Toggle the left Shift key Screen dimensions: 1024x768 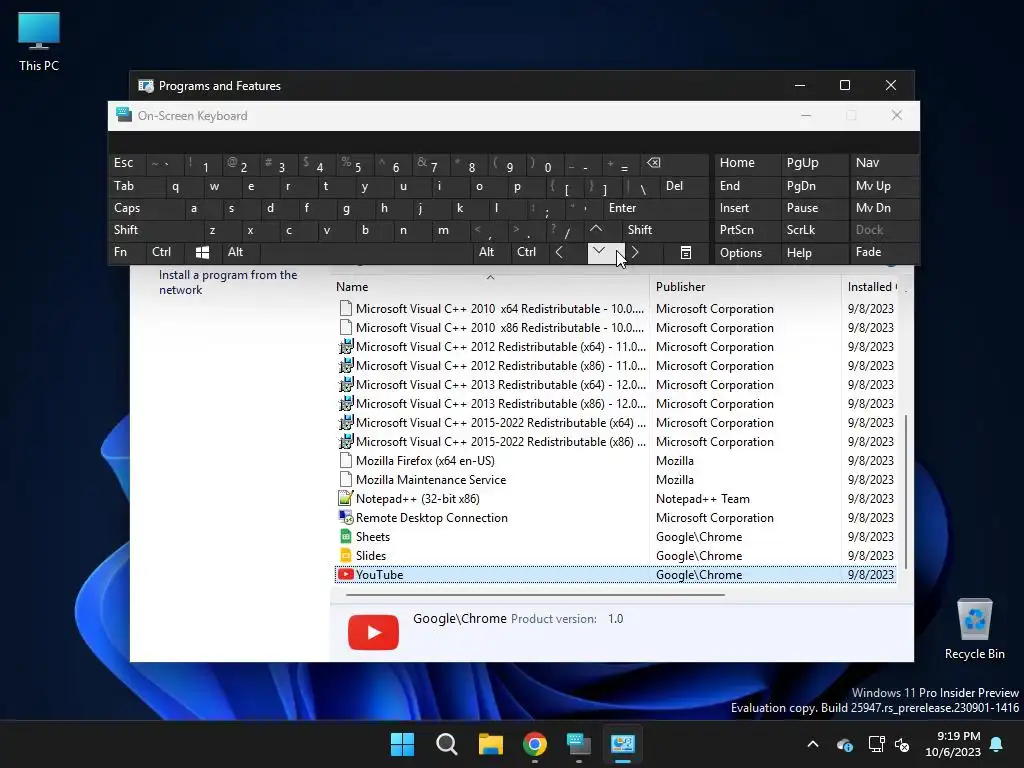pyautogui.click(x=156, y=230)
